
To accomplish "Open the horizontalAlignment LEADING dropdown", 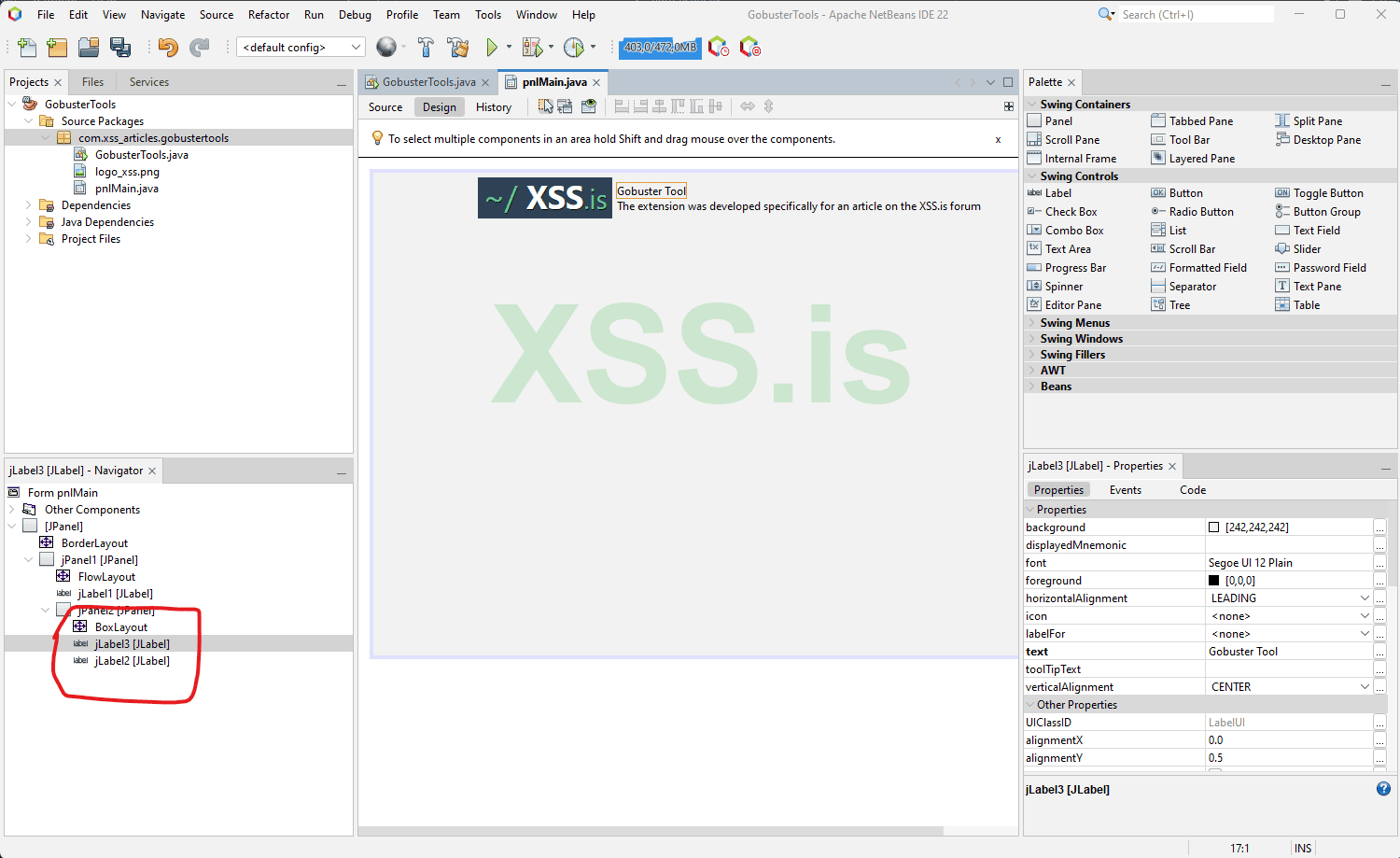I will [x=1365, y=598].
